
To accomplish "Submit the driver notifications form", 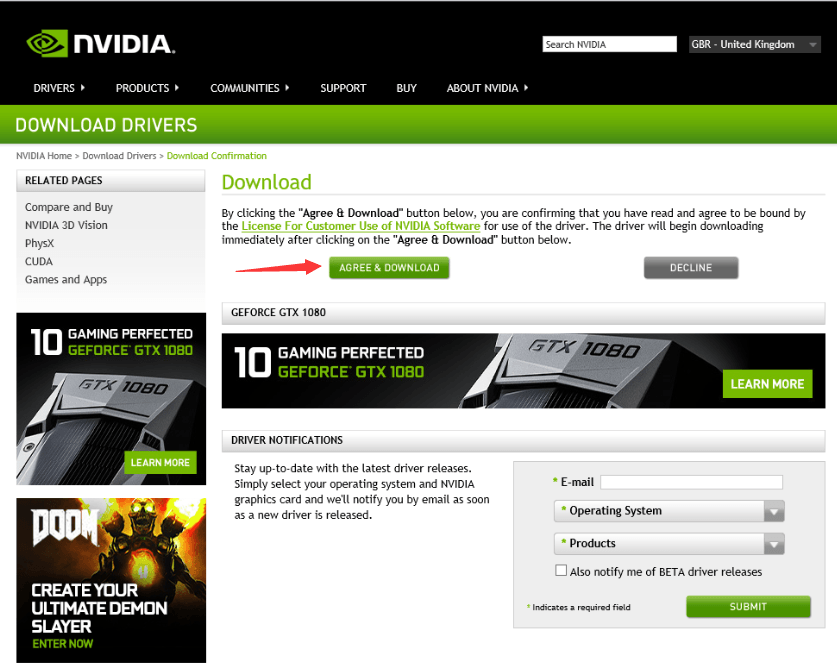I will pos(748,606).
